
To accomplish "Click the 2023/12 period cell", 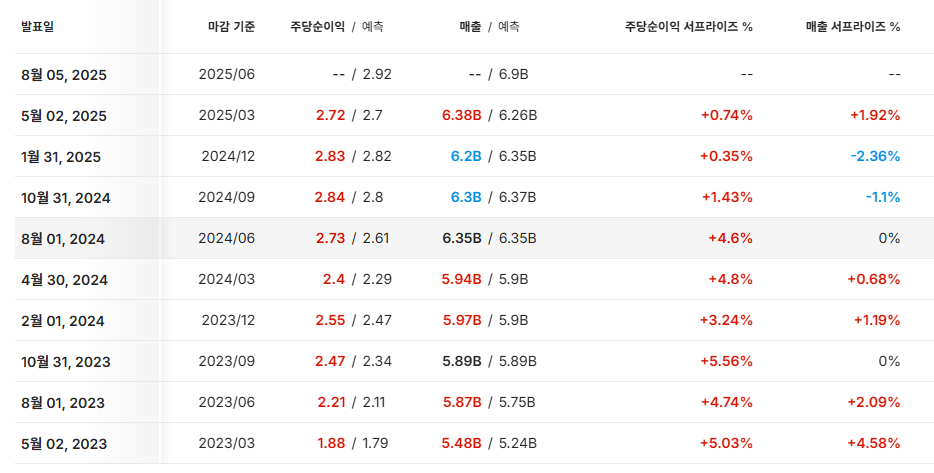I will click(x=228, y=320).
